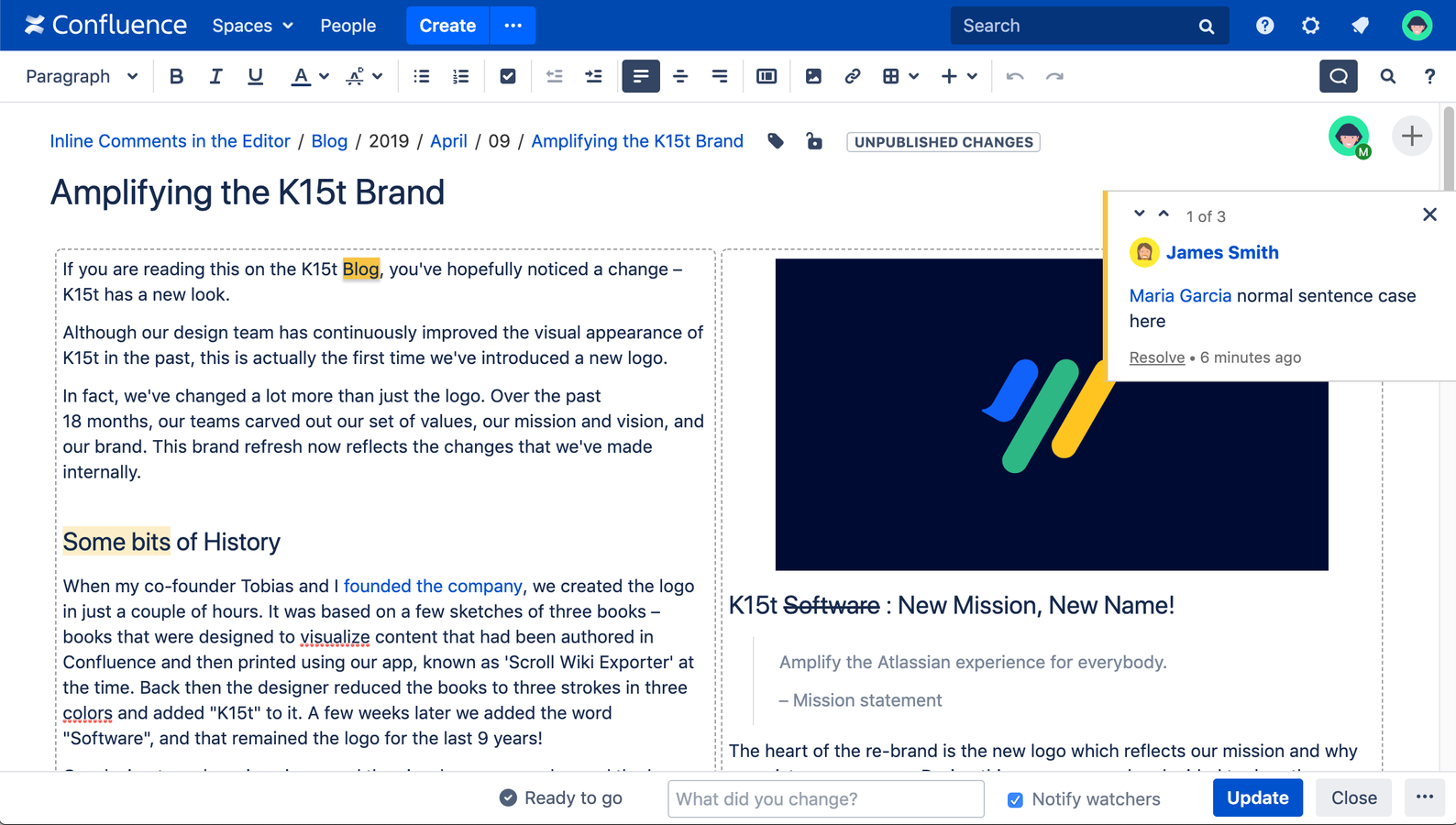Open Amplifying the K15t Brand breadcrumb

click(637, 141)
